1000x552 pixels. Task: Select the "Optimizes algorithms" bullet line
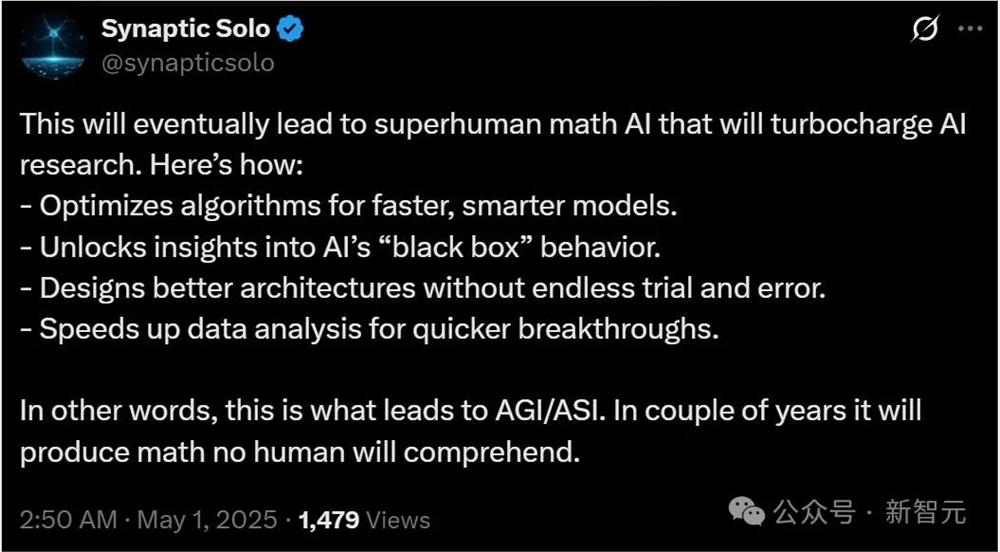pyautogui.click(x=348, y=207)
